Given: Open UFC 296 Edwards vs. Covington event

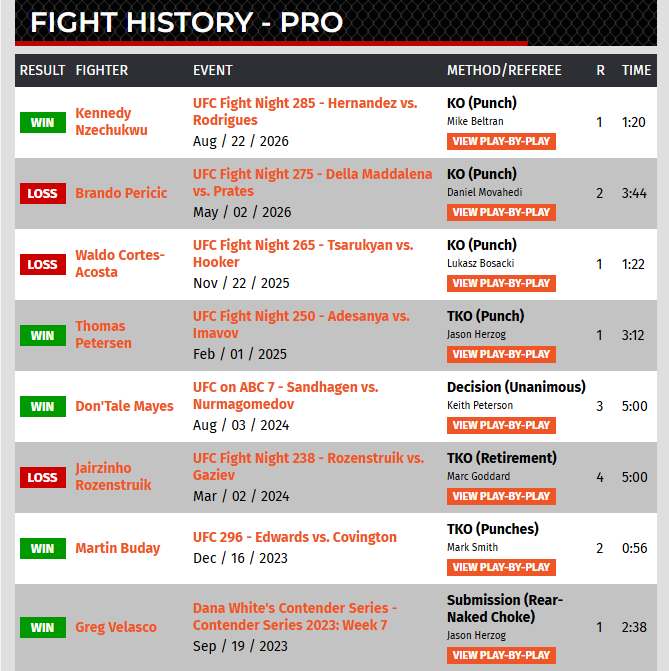Looking at the screenshot, I should point(294,537).
